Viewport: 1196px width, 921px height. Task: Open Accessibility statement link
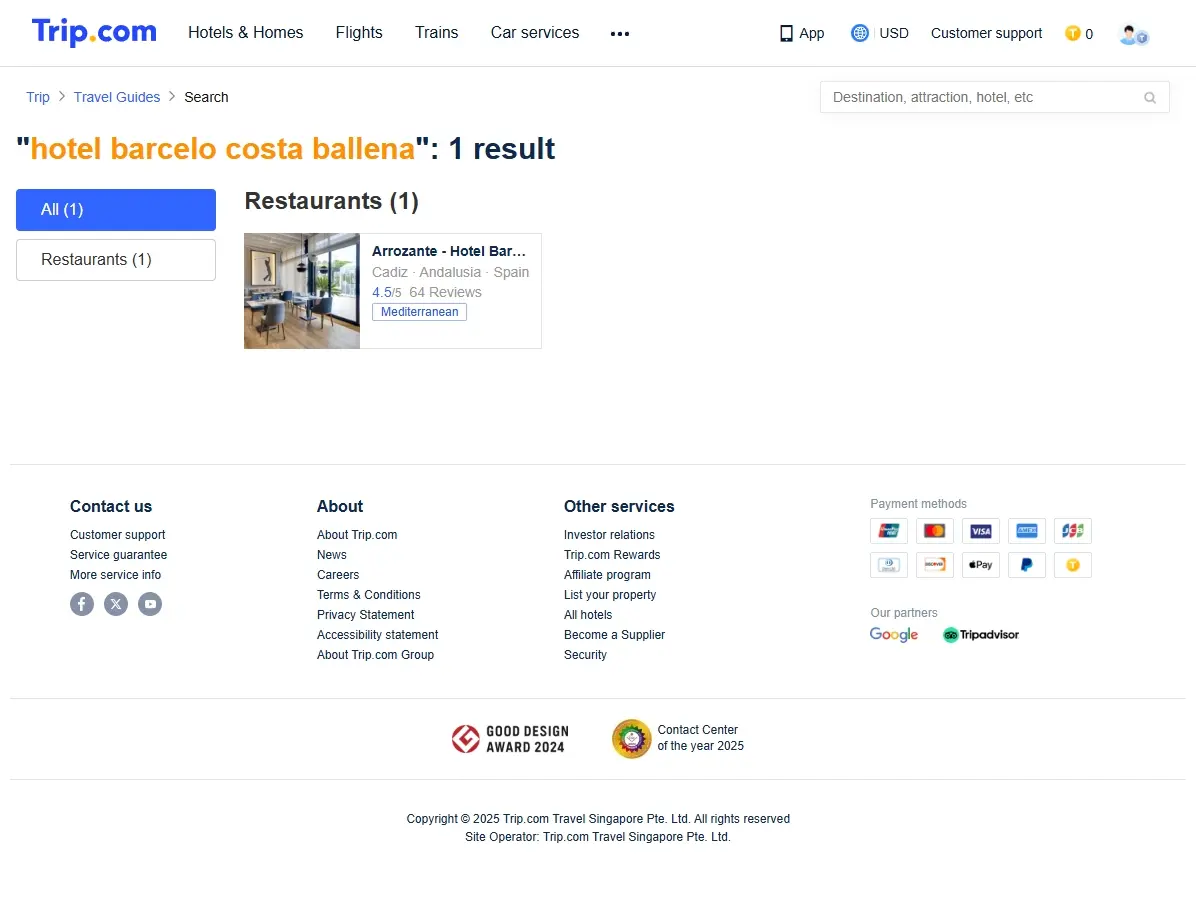(x=378, y=635)
